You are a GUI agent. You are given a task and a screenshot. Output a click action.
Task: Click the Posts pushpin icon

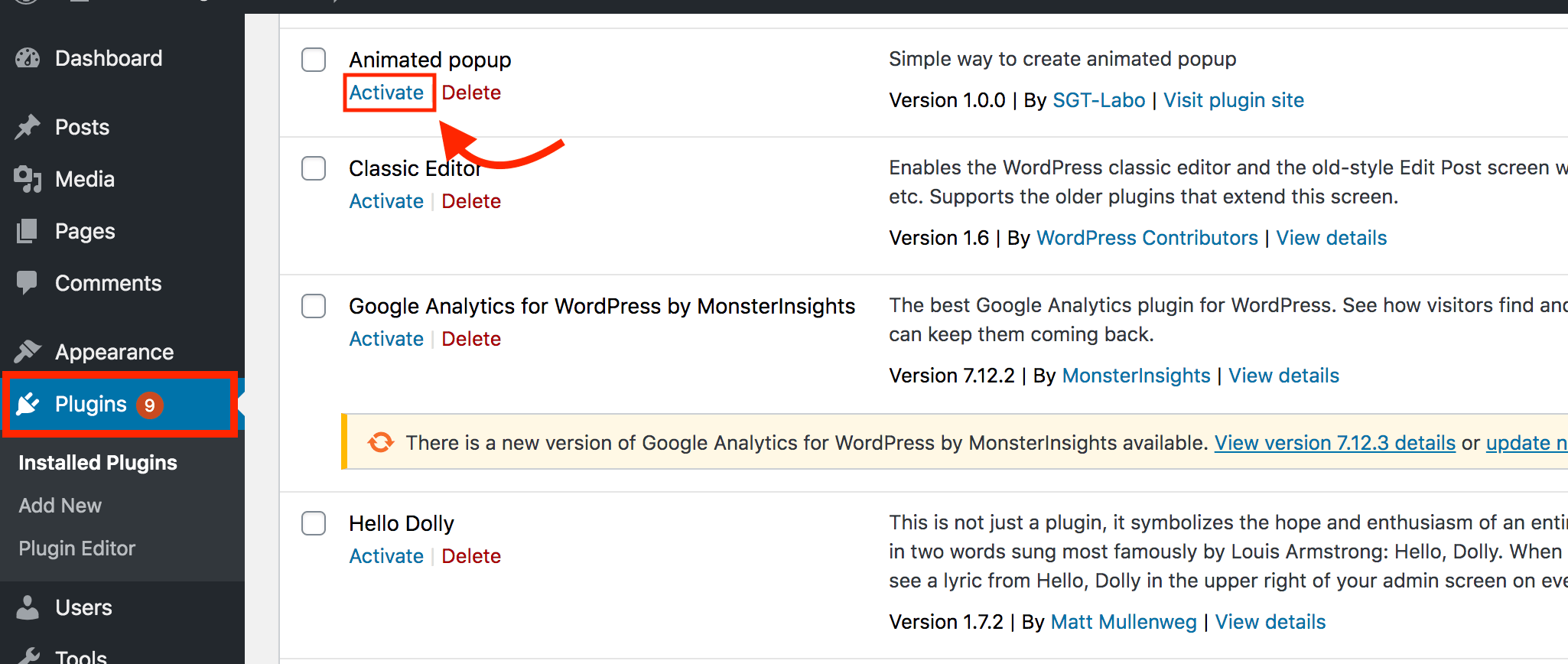click(x=28, y=127)
